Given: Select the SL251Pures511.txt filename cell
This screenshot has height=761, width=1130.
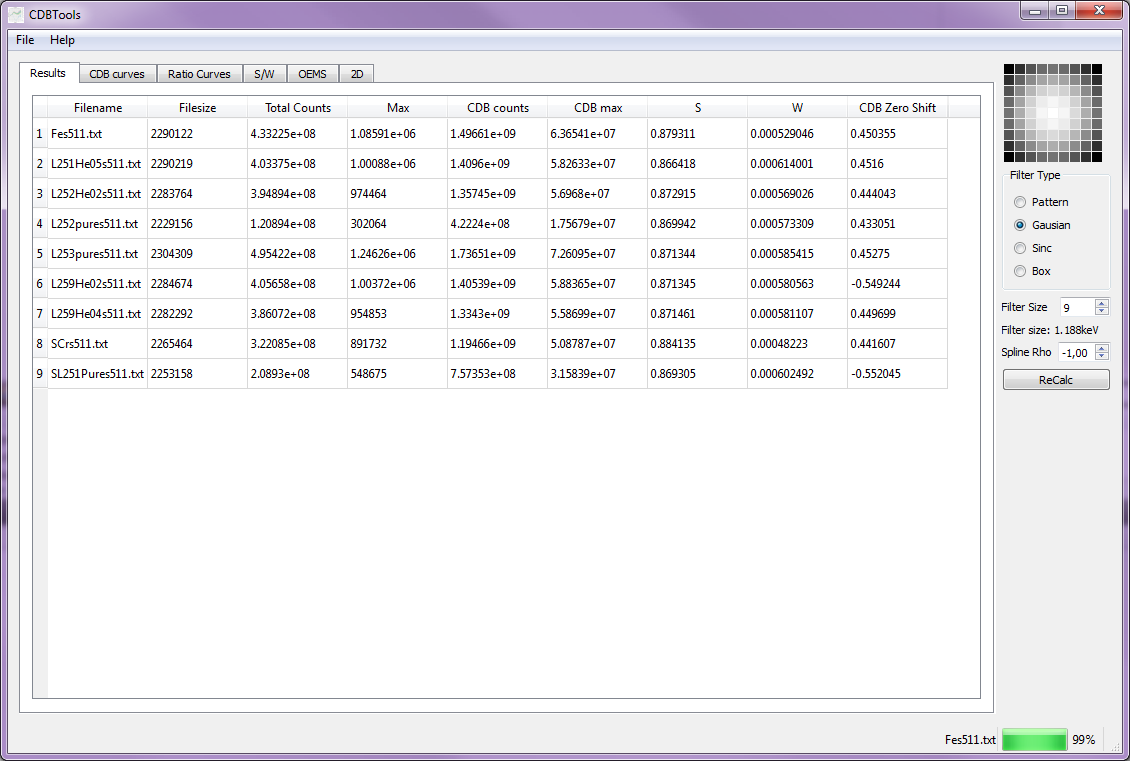Looking at the screenshot, I should tap(97, 373).
